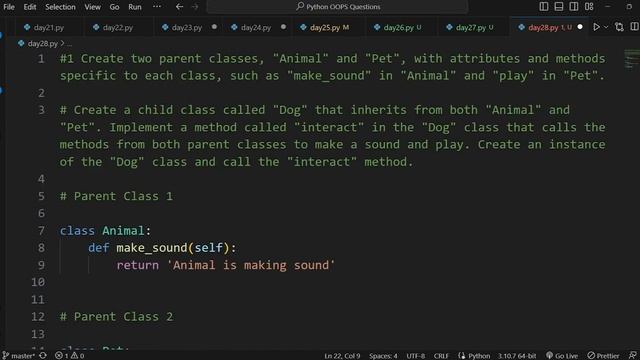640x360 pixels.
Task: Open the View menu
Action: [92, 7]
